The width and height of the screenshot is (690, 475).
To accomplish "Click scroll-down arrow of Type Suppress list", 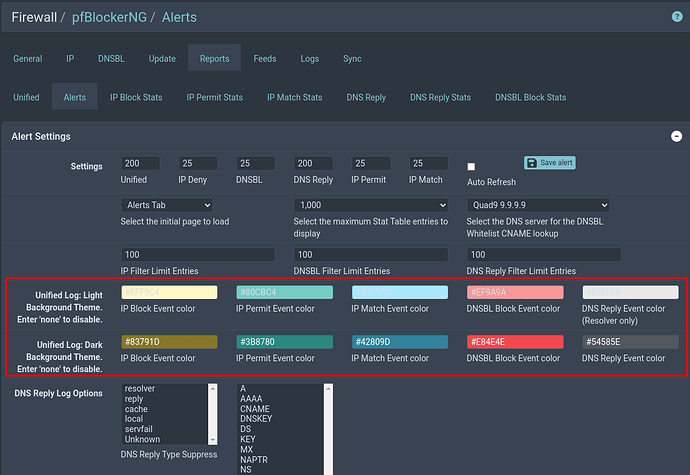I will [x=213, y=440].
